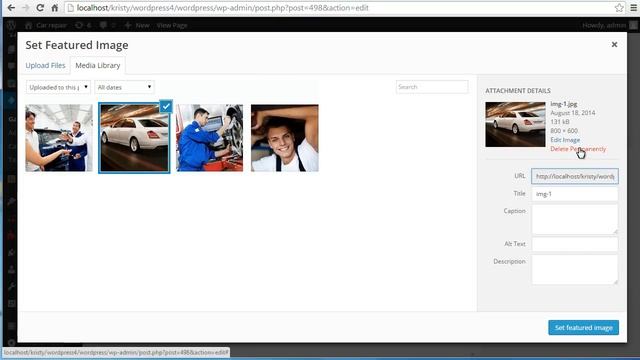Image resolution: width=640 pixels, height=360 pixels.
Task: Click the address bar URL
Action: (x=222, y=8)
